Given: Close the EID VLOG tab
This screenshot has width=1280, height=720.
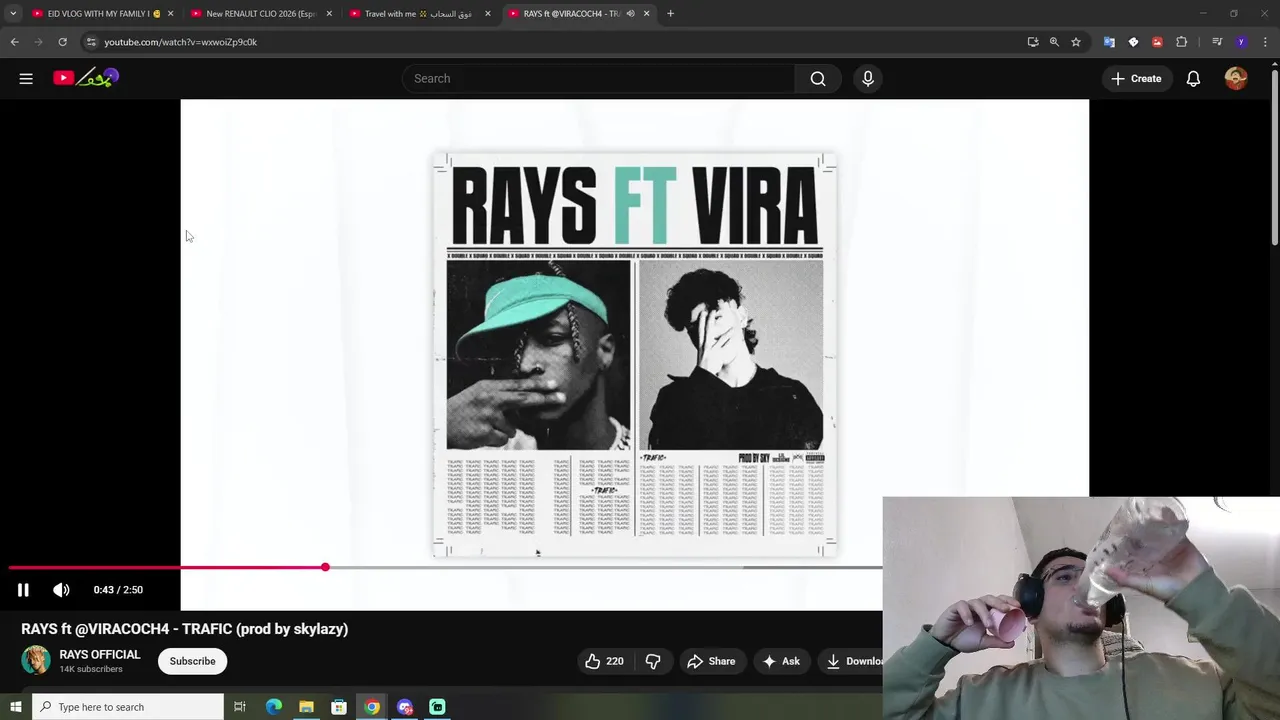Looking at the screenshot, I should pyautogui.click(x=170, y=14).
